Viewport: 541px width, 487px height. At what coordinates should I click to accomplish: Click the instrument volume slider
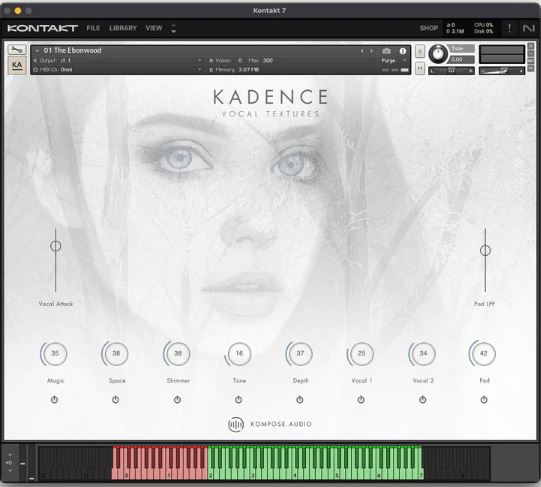click(x=502, y=71)
